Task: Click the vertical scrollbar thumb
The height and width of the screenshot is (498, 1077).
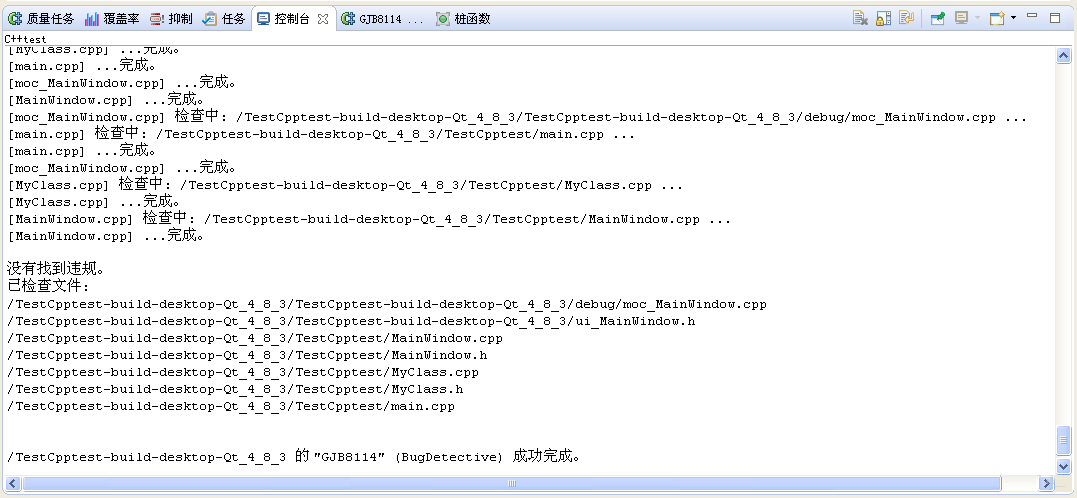Action: [x=1063, y=440]
